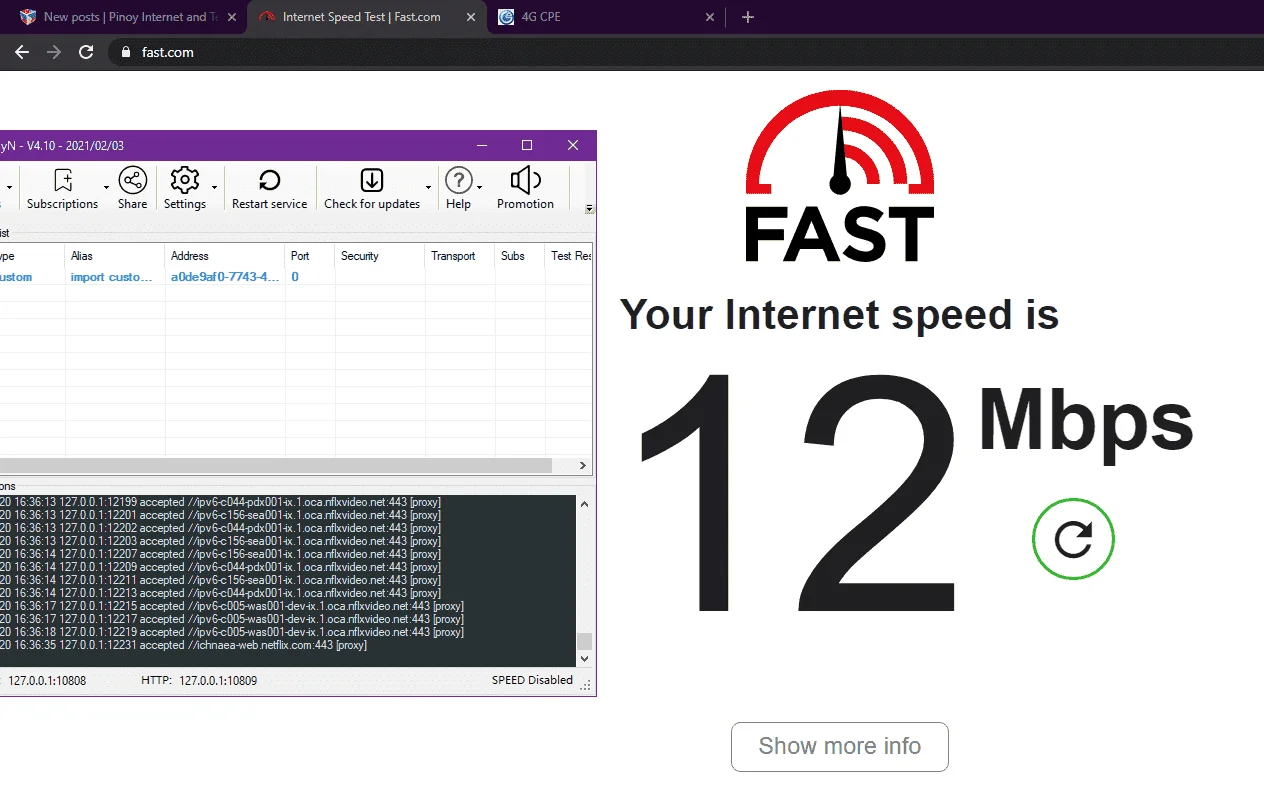Click the SPEED Disabled status text

(x=532, y=680)
